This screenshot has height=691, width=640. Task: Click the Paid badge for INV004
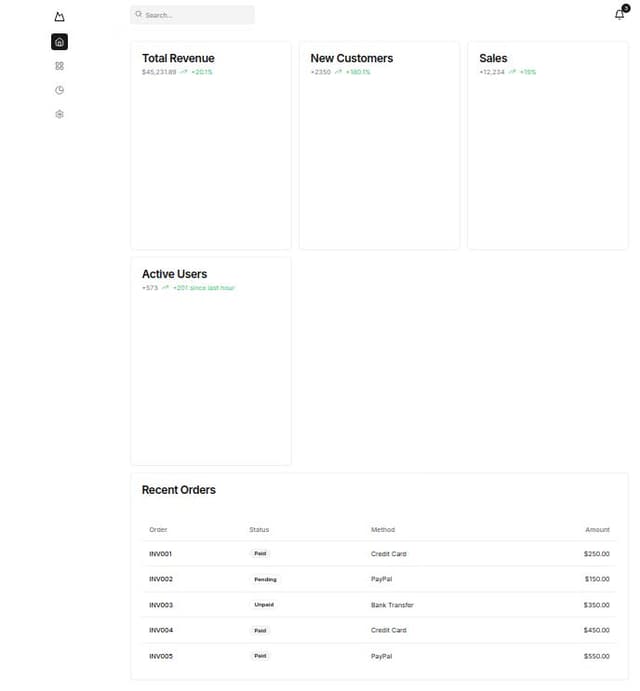[260, 631]
